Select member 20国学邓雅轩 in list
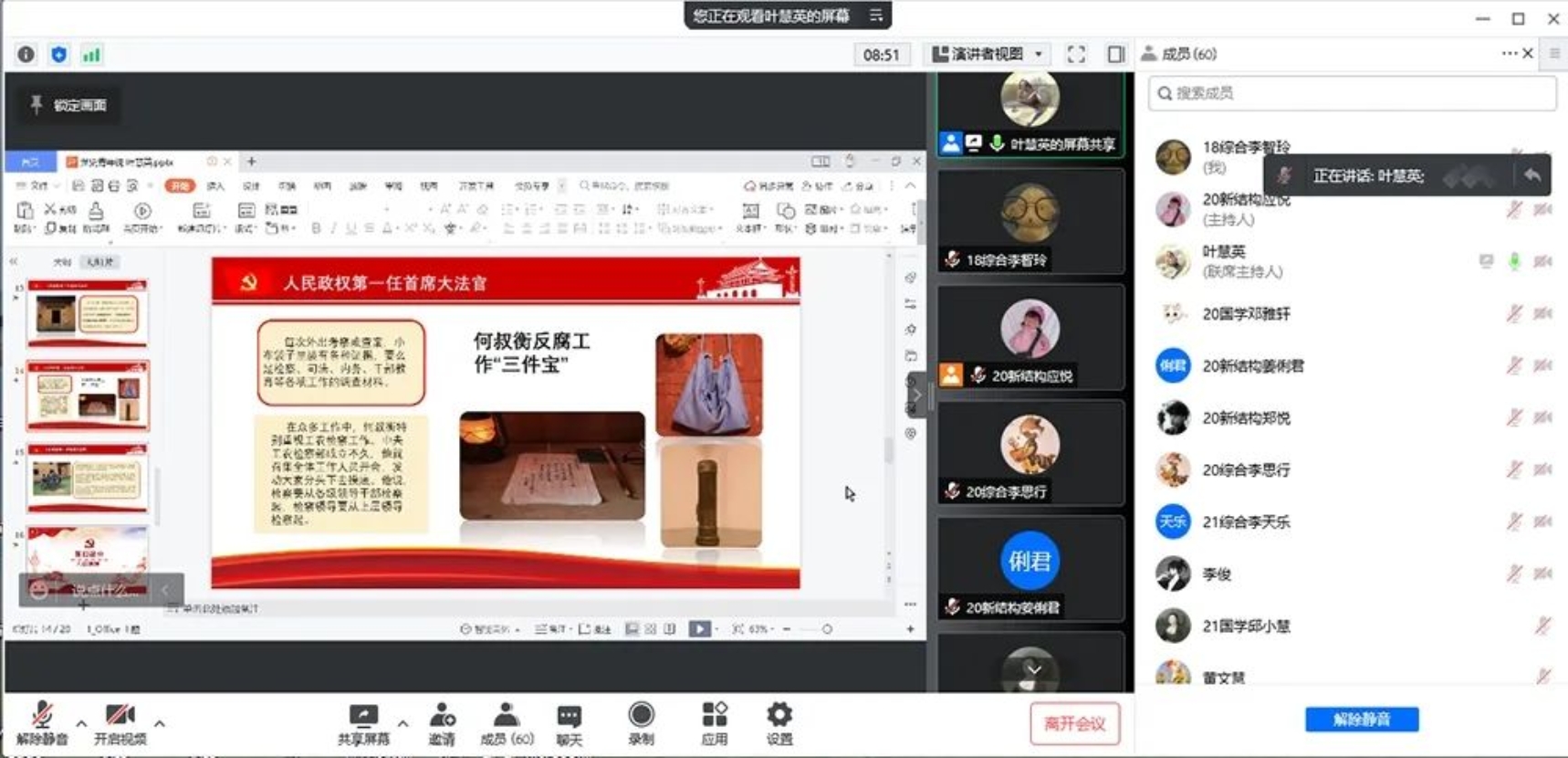 point(1352,313)
